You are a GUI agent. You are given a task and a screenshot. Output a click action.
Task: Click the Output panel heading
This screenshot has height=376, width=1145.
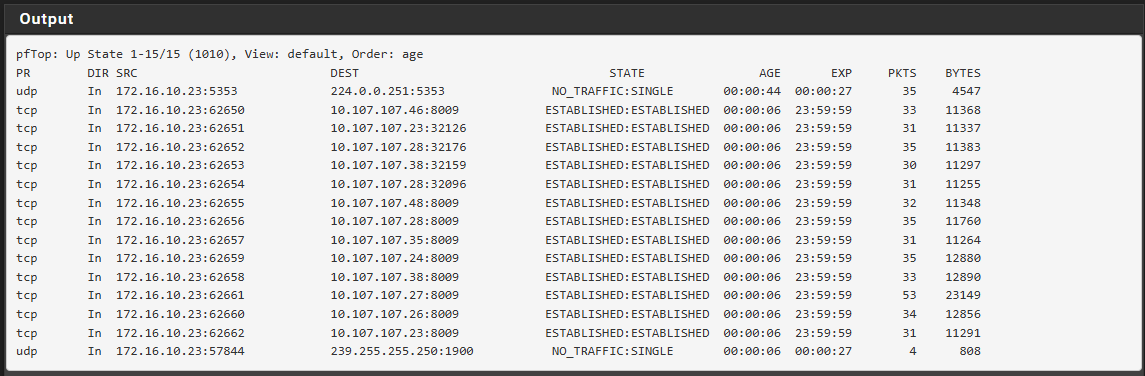pos(46,19)
